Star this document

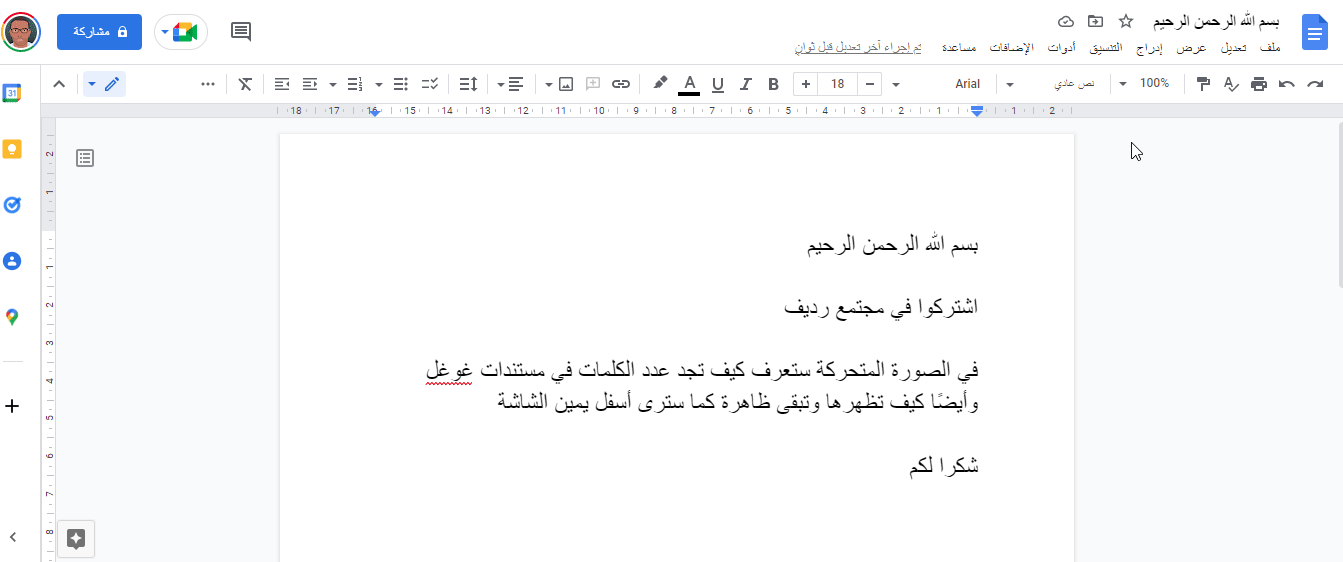[1125, 21]
